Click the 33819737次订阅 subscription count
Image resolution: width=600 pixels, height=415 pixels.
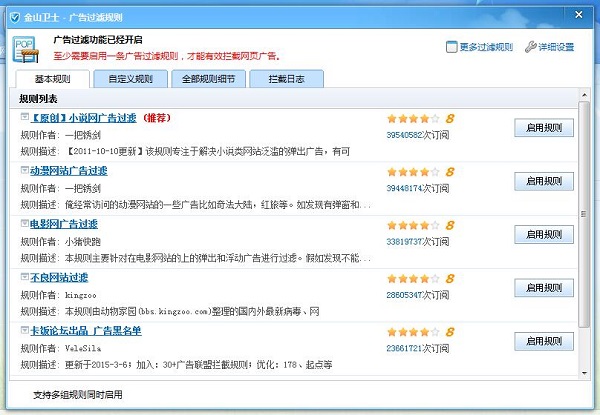tap(418, 242)
